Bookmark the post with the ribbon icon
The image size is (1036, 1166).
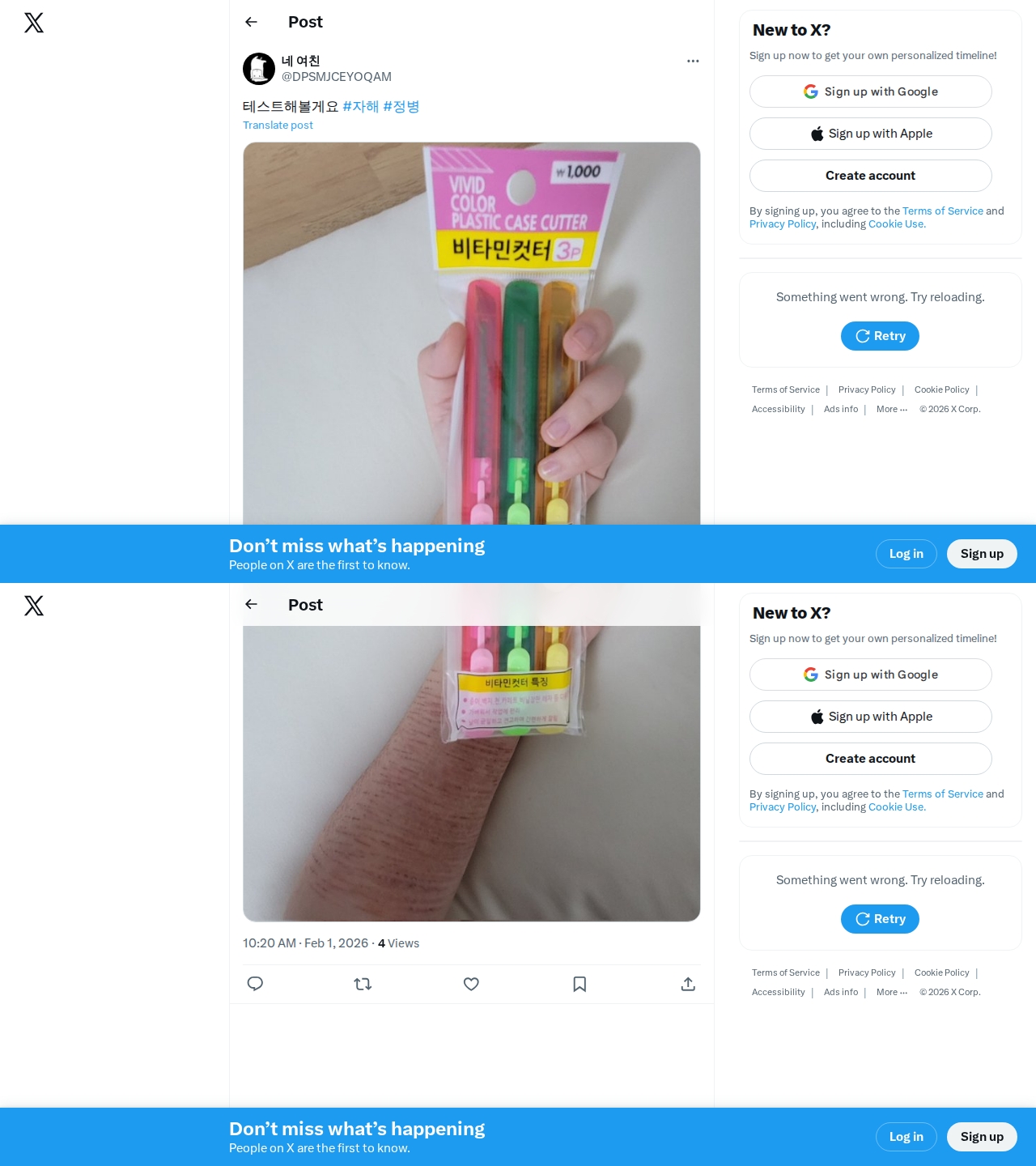[580, 984]
